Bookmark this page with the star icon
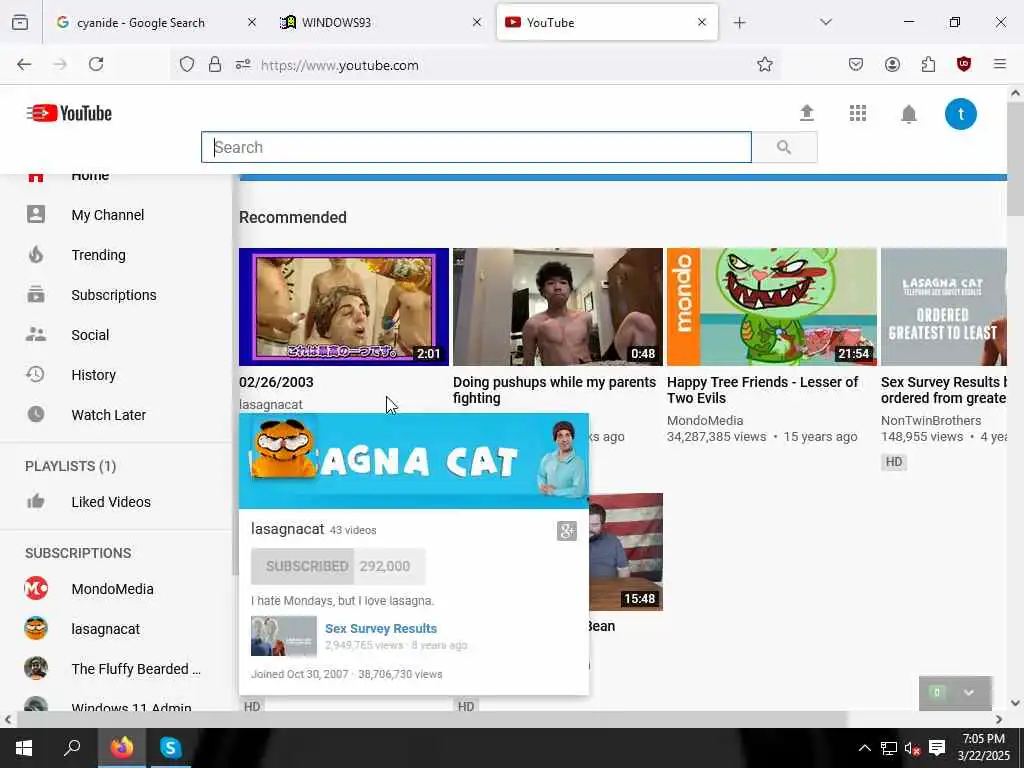This screenshot has height=768, width=1024. (x=765, y=64)
